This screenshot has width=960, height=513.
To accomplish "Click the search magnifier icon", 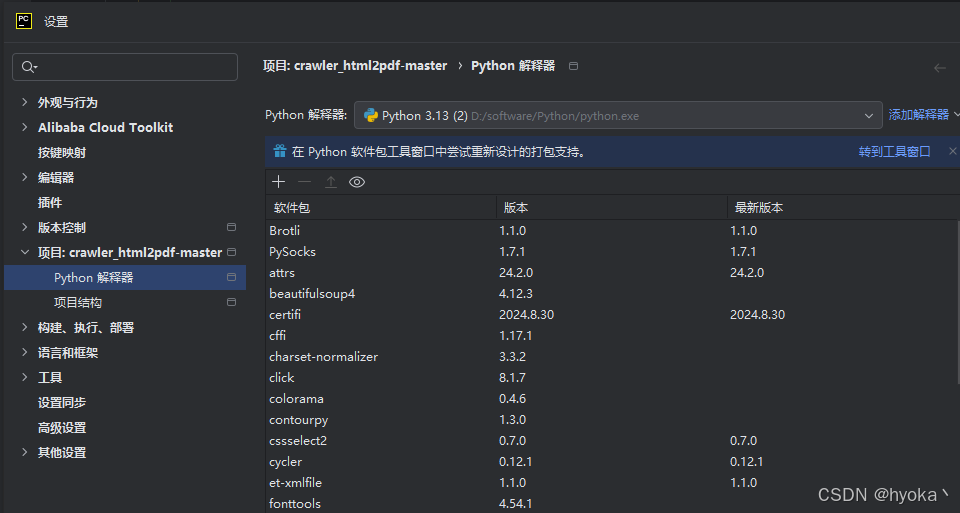I will point(28,67).
